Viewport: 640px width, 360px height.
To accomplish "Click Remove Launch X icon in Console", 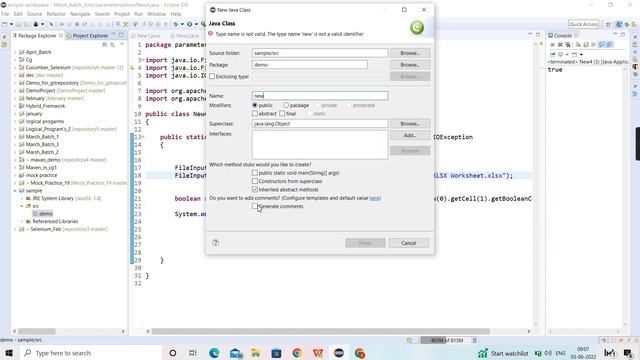I will 560,44.
